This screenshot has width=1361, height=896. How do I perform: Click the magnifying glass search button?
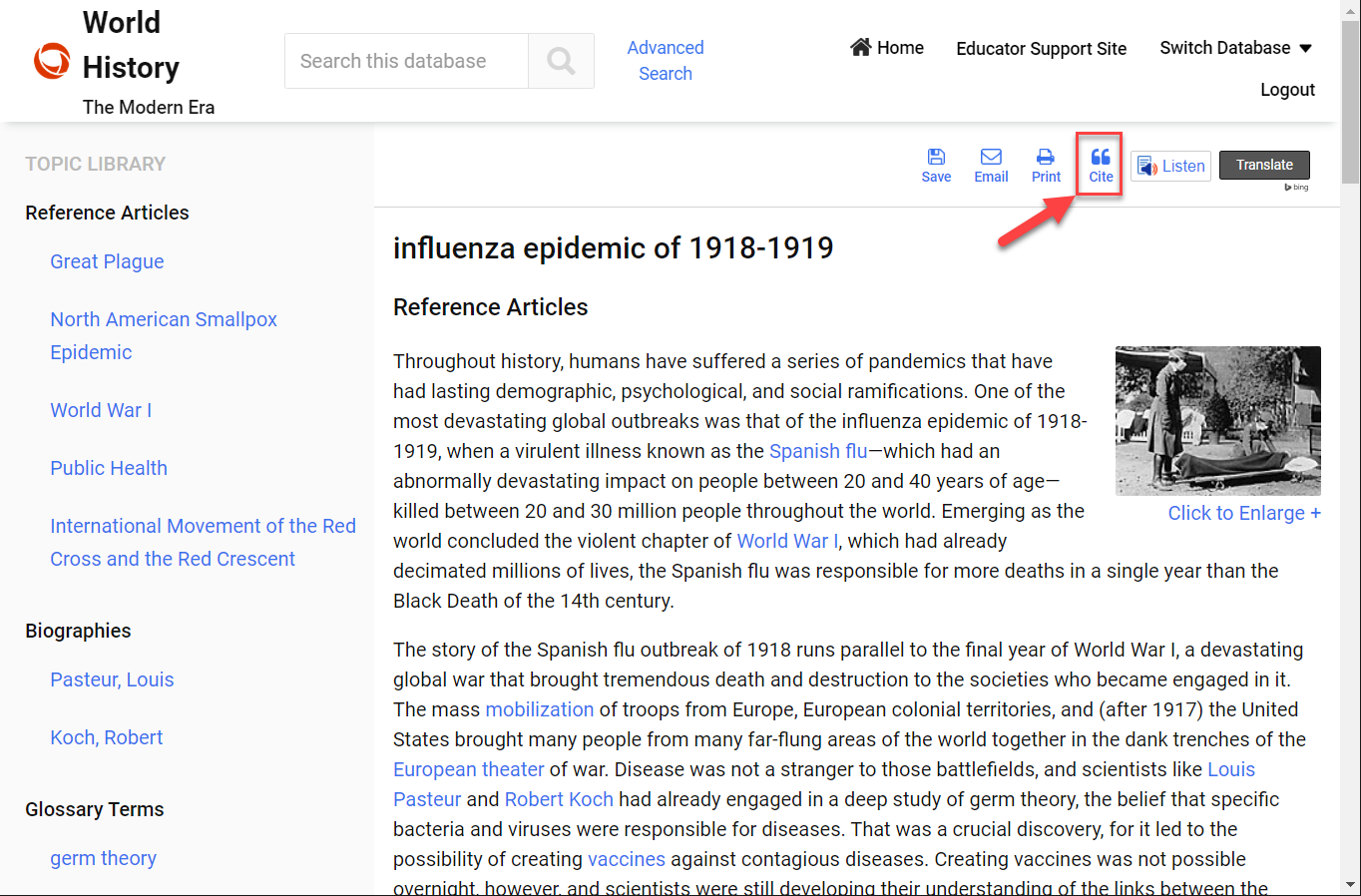561,61
